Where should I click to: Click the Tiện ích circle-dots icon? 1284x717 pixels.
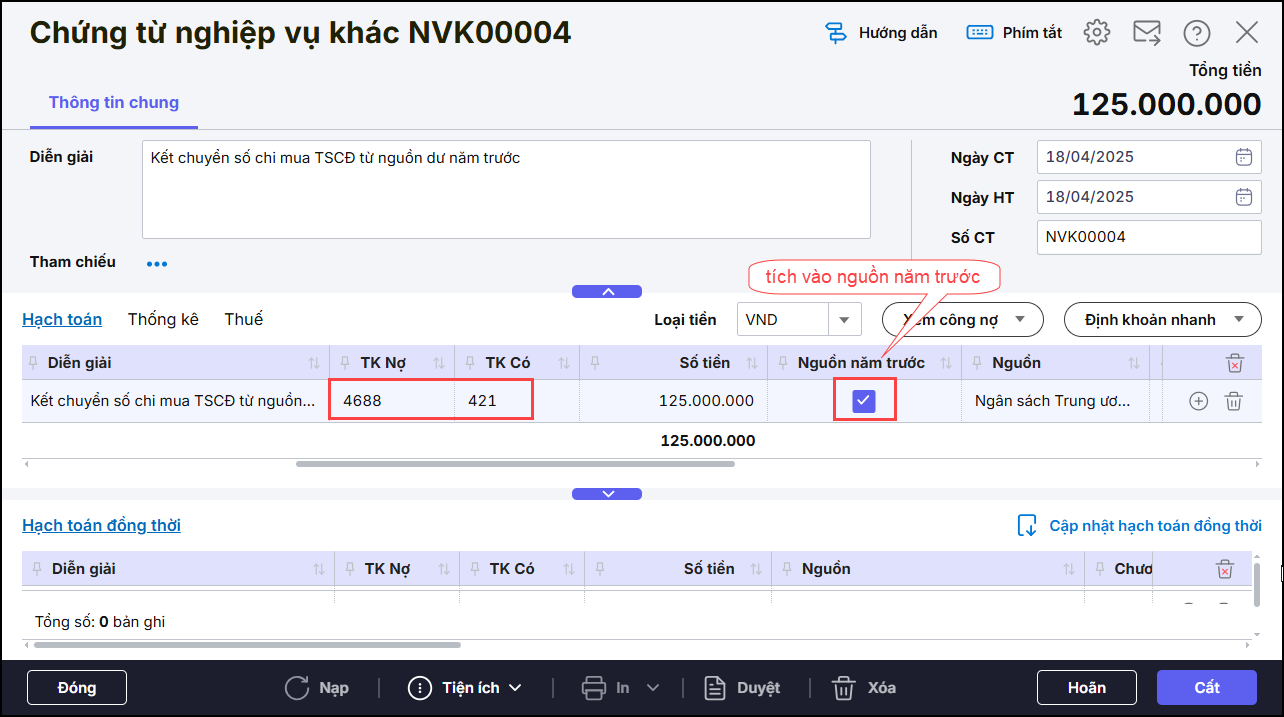click(x=420, y=688)
